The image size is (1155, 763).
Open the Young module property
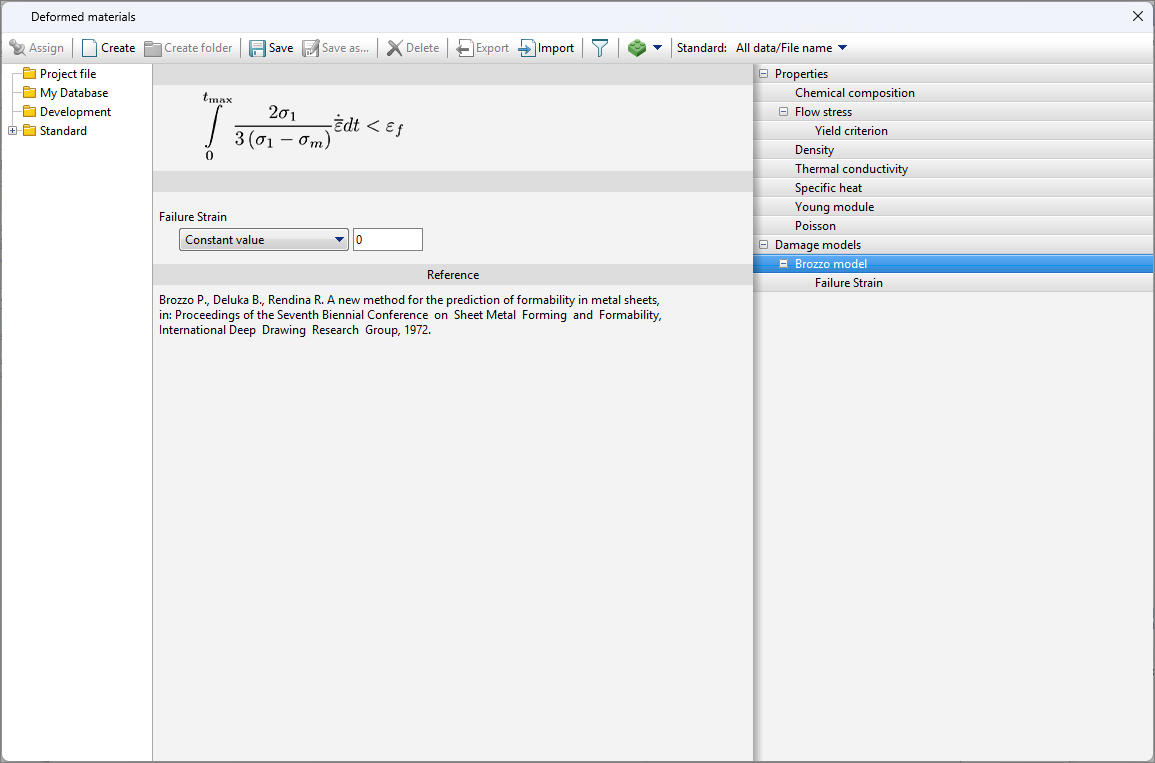click(834, 207)
